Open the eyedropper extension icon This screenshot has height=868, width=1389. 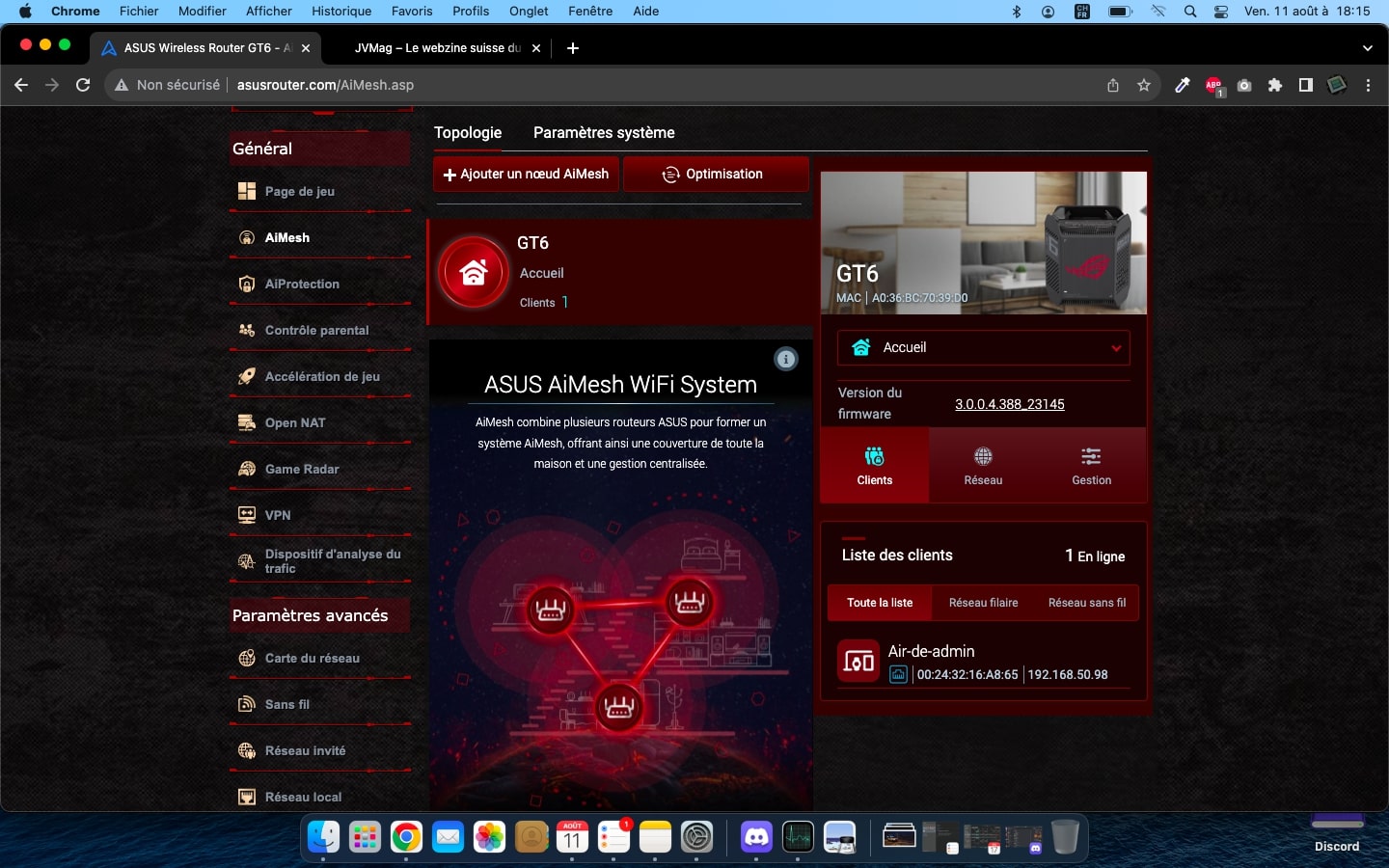(1183, 85)
